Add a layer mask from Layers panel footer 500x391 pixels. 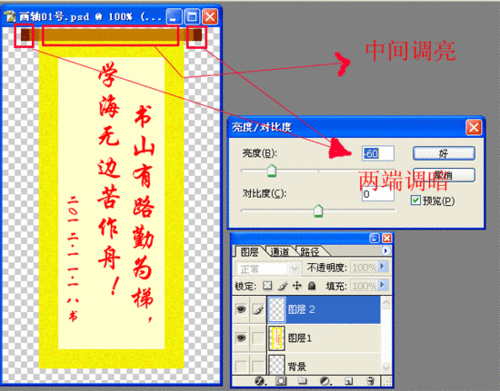(x=281, y=381)
